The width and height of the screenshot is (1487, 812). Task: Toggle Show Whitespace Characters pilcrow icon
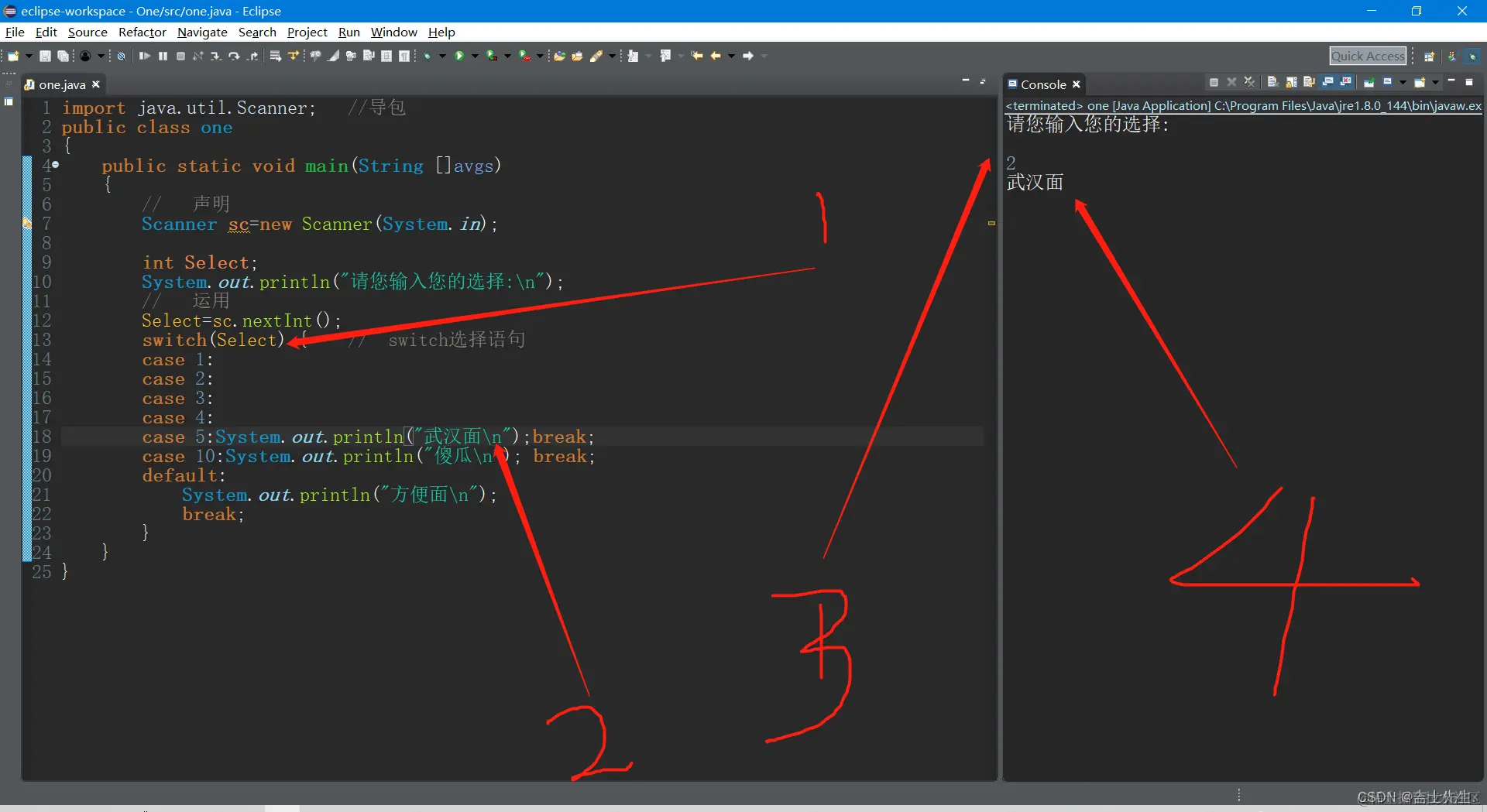click(x=404, y=56)
